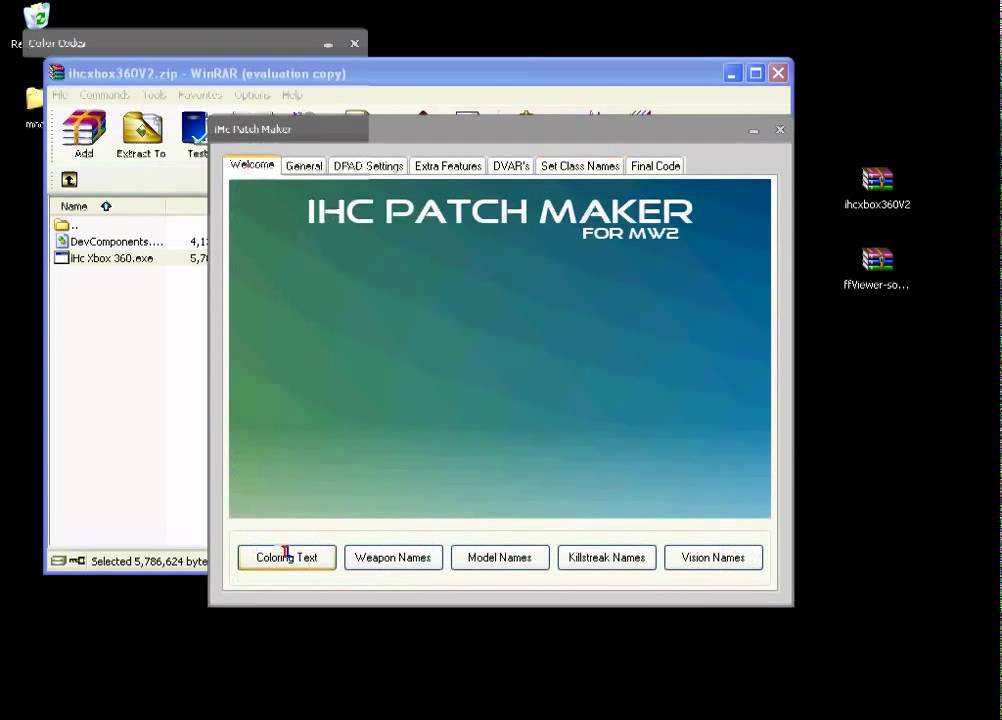
Task: Open the ffViewer-so... archive on desktop
Action: [876, 268]
